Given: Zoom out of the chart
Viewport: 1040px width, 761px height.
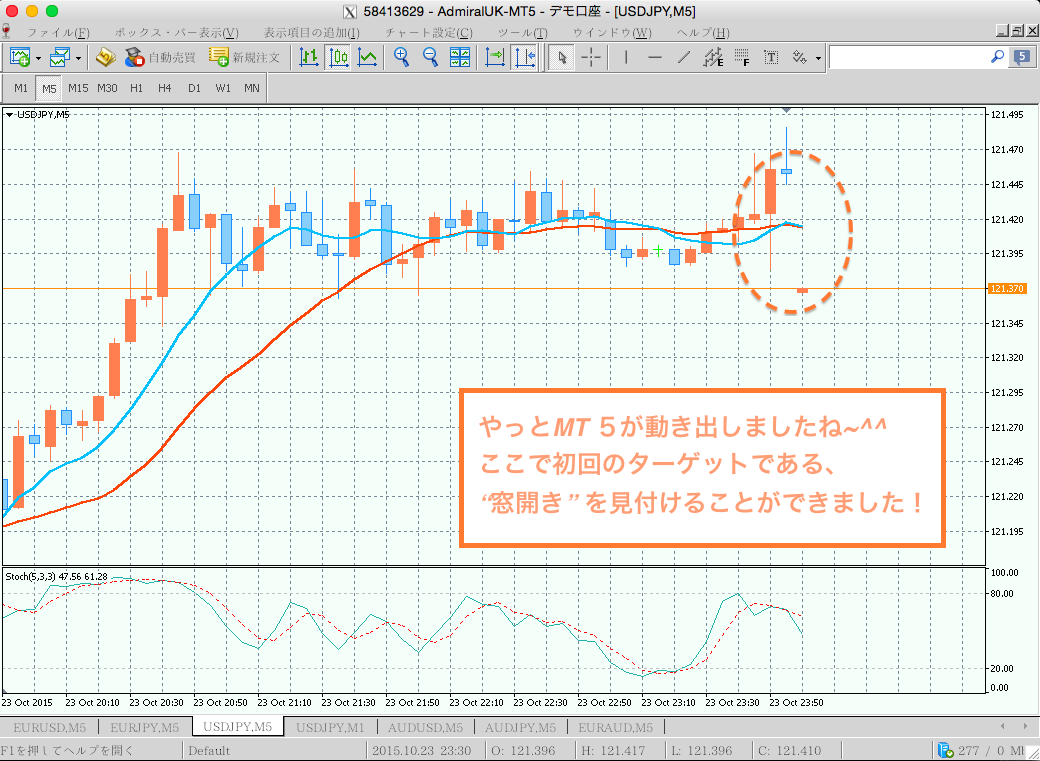Looking at the screenshot, I should click(x=430, y=57).
